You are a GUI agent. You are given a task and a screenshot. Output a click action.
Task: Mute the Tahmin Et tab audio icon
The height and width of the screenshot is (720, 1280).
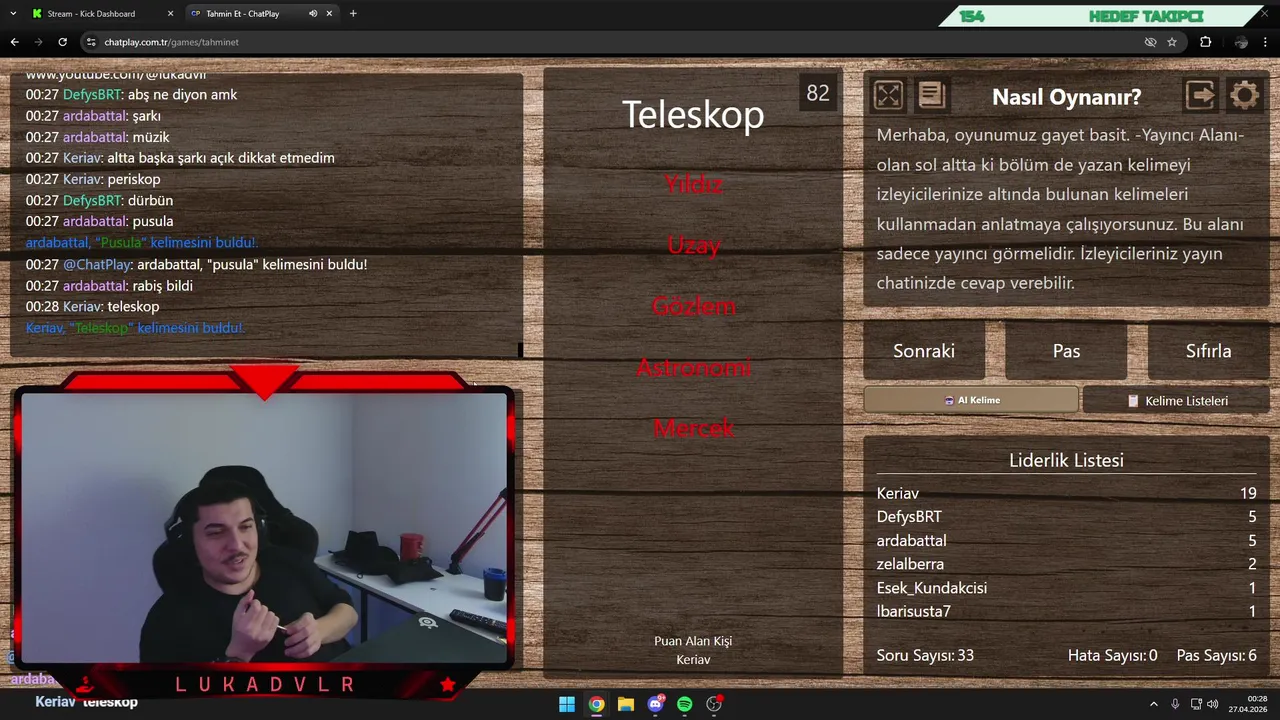click(x=313, y=14)
